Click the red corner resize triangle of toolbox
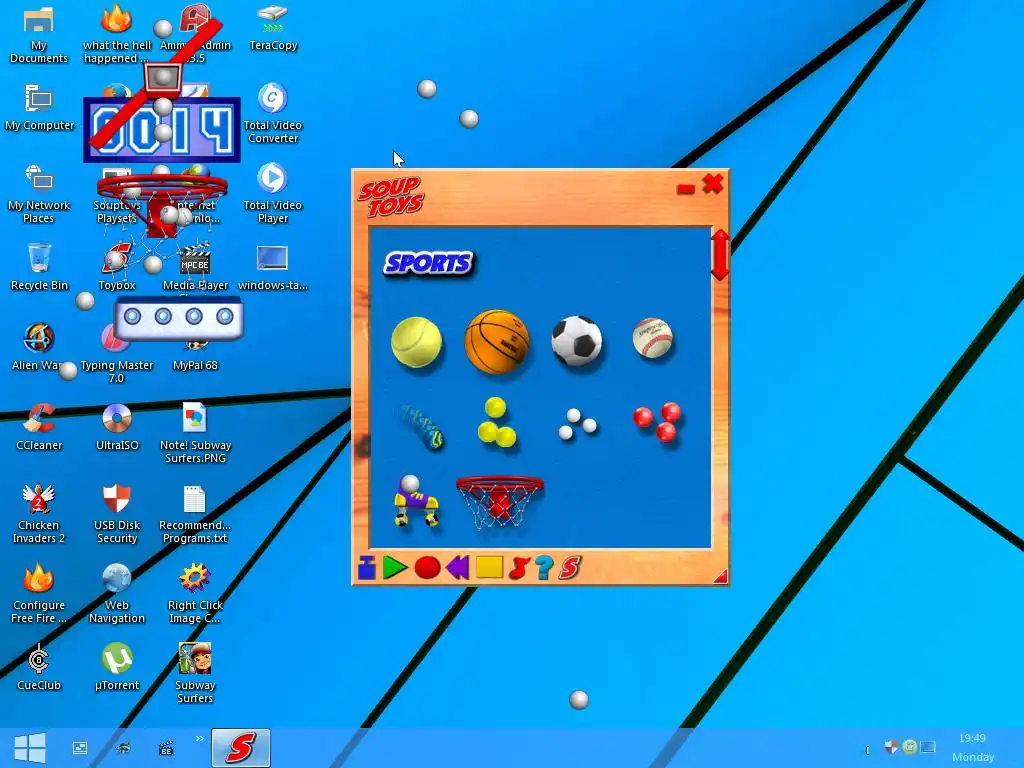1024x768 pixels. point(721,575)
